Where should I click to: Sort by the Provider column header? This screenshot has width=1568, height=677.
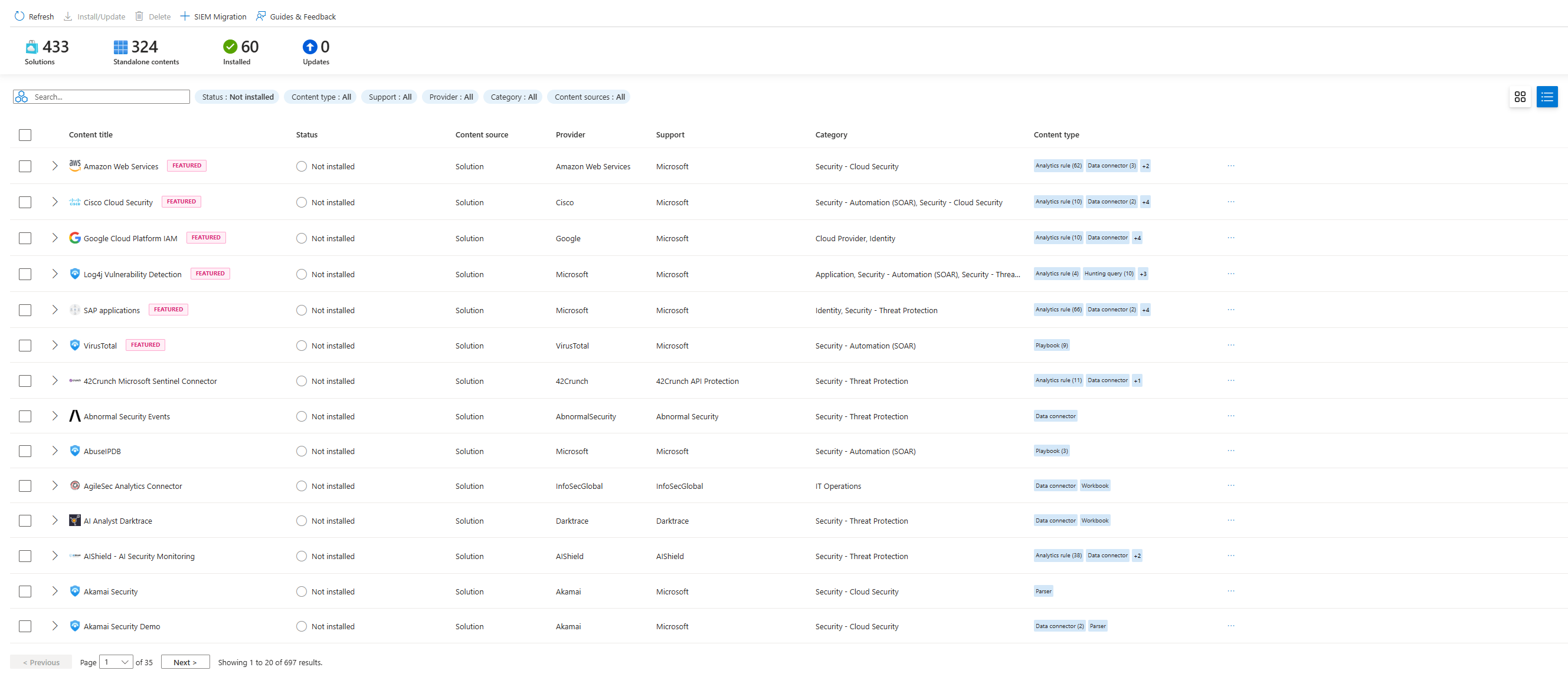569,135
